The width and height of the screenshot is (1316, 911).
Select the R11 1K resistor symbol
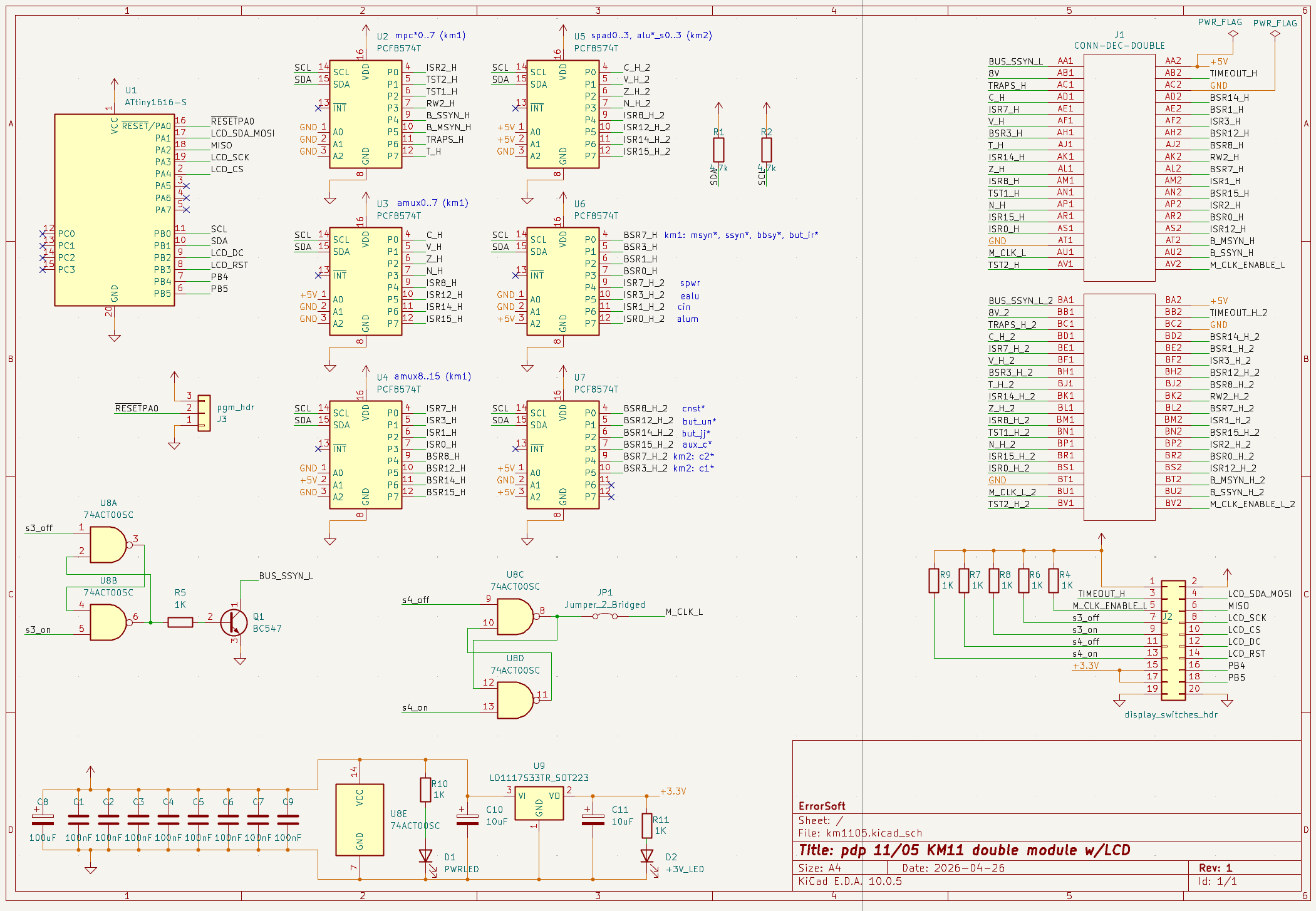point(647,826)
